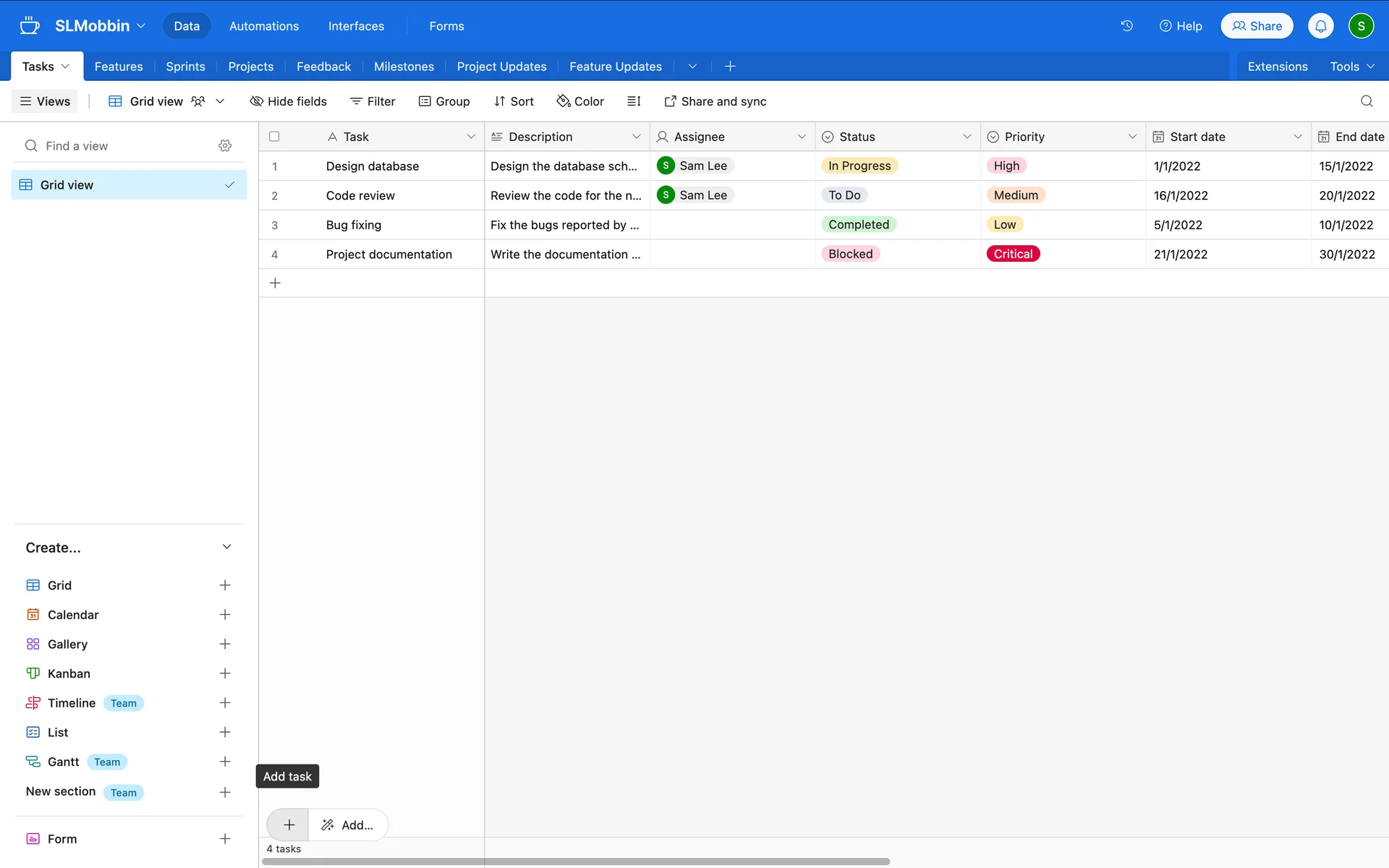1389x868 pixels.
Task: Expand the hidden tables dropdown chevron
Action: (x=692, y=67)
